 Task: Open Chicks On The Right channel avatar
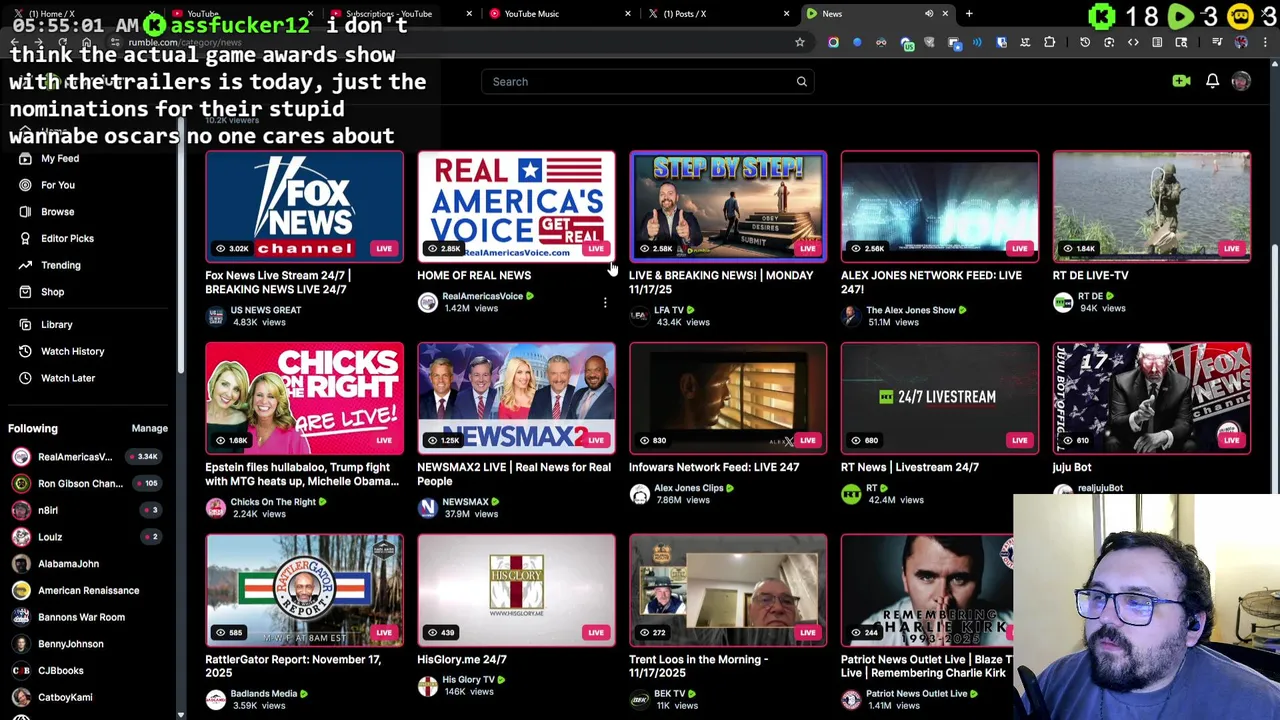[215, 508]
